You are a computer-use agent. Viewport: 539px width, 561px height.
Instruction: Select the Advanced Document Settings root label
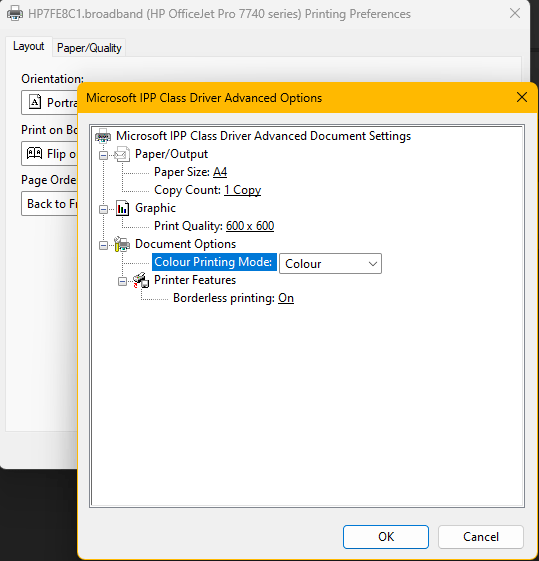[x=263, y=136]
